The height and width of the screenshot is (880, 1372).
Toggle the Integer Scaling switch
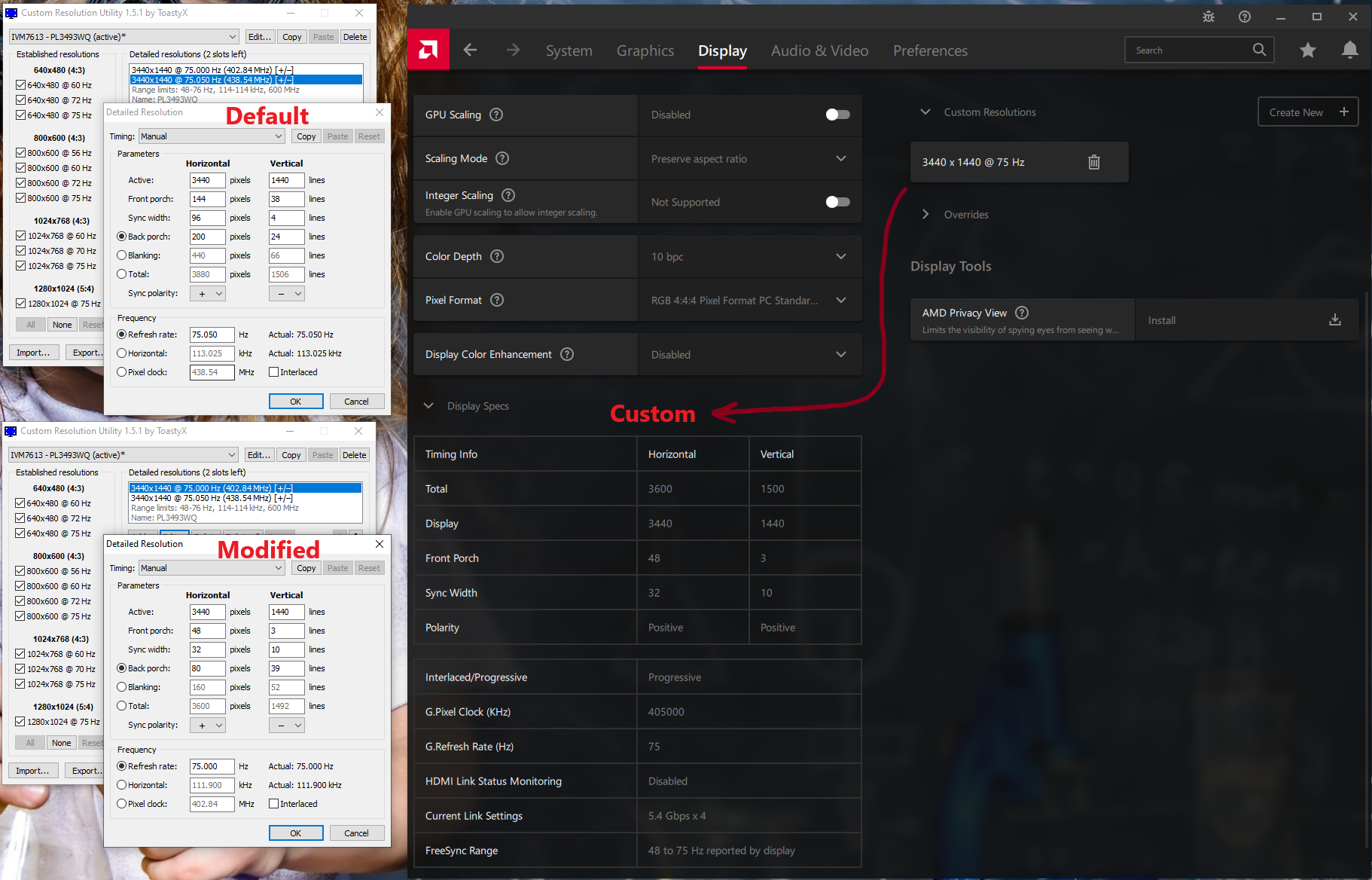click(x=838, y=202)
